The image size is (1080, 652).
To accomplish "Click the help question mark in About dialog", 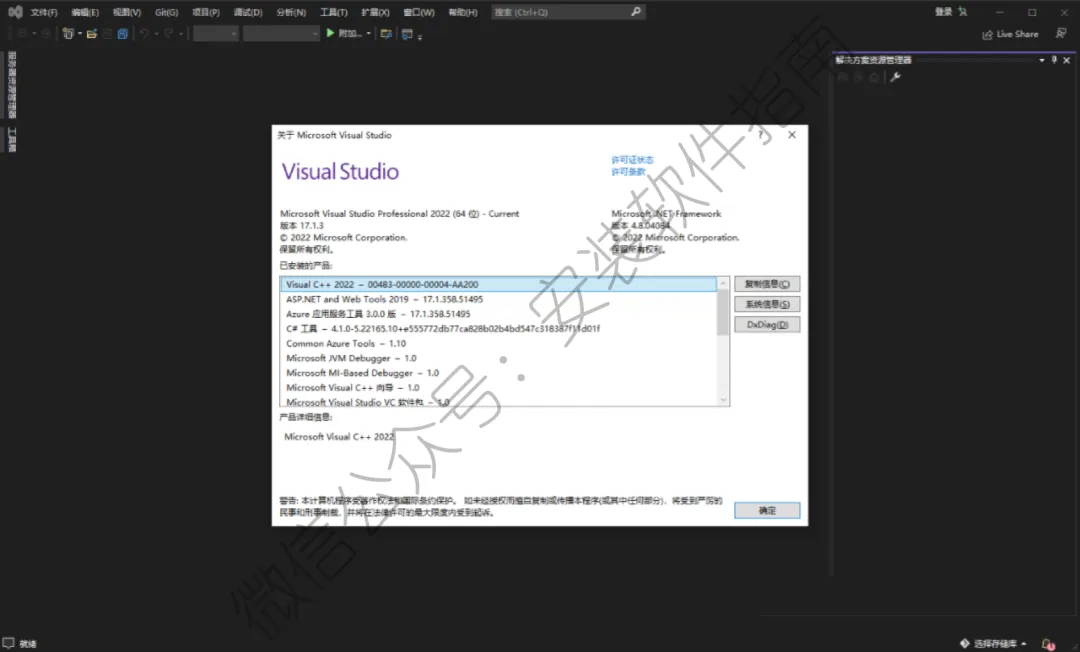I will click(x=760, y=135).
